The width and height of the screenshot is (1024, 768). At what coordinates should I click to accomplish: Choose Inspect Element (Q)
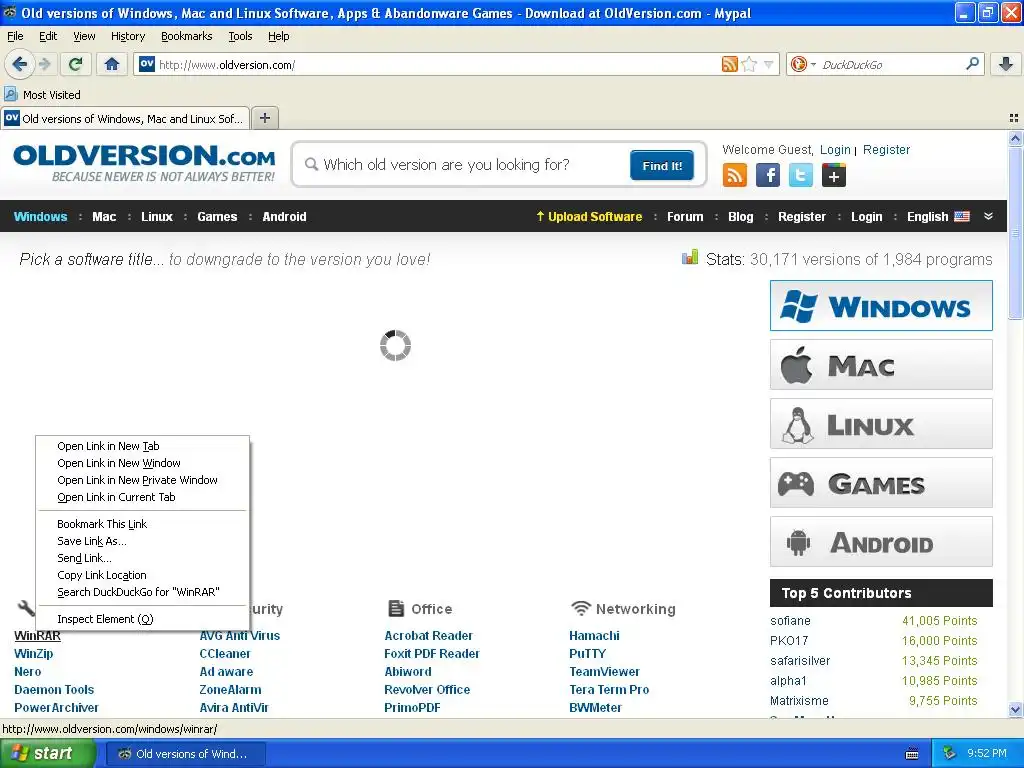(x=142, y=618)
